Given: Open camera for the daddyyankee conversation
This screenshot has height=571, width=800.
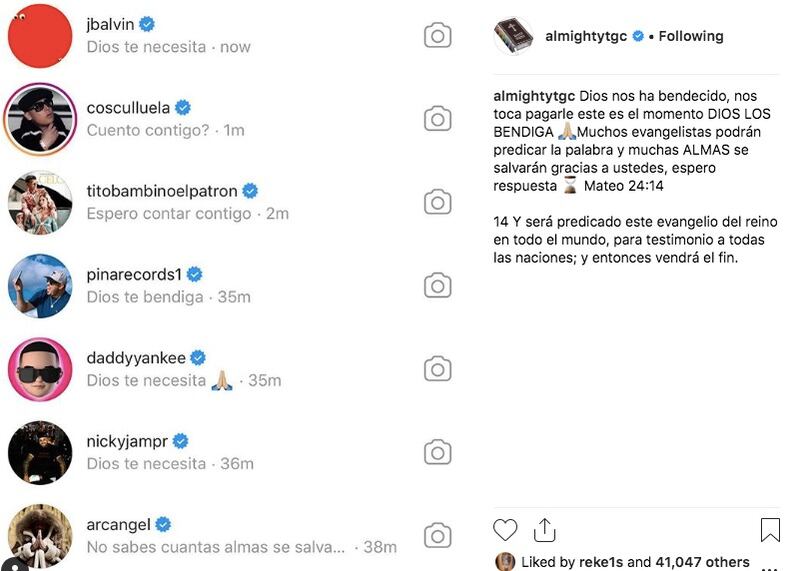Looking at the screenshot, I should click(437, 369).
